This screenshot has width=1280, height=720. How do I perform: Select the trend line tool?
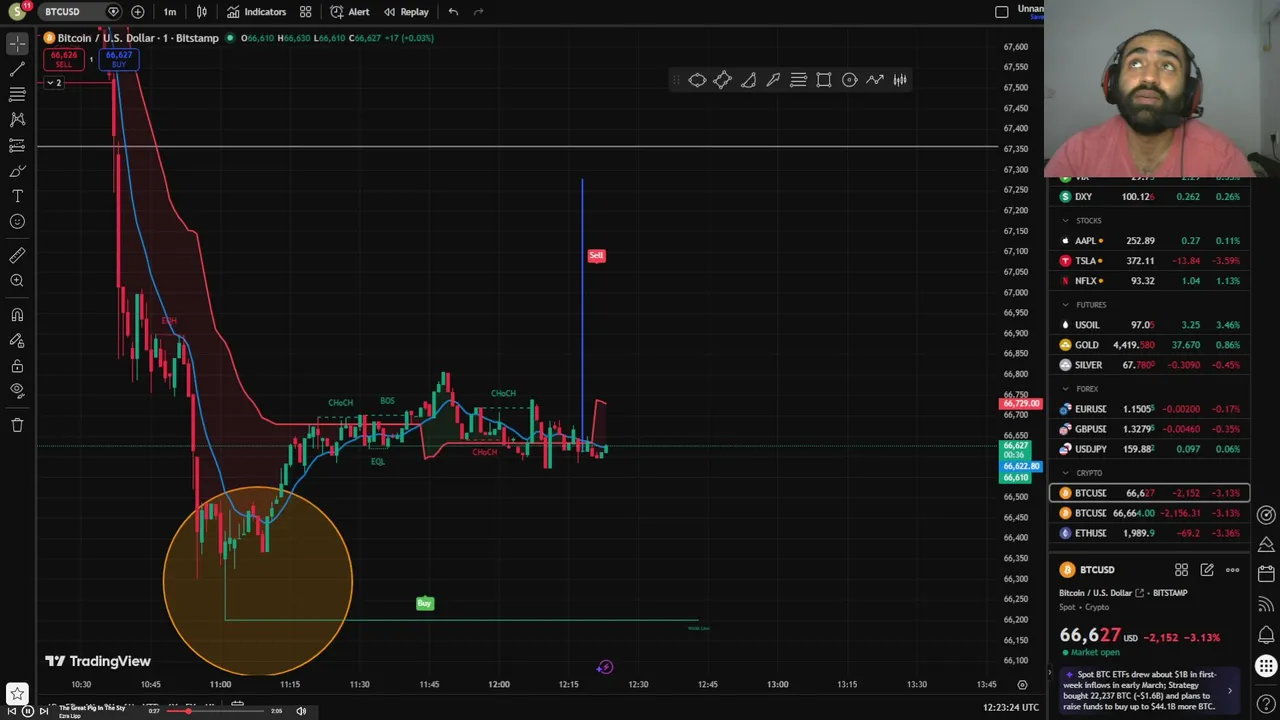tap(17, 69)
